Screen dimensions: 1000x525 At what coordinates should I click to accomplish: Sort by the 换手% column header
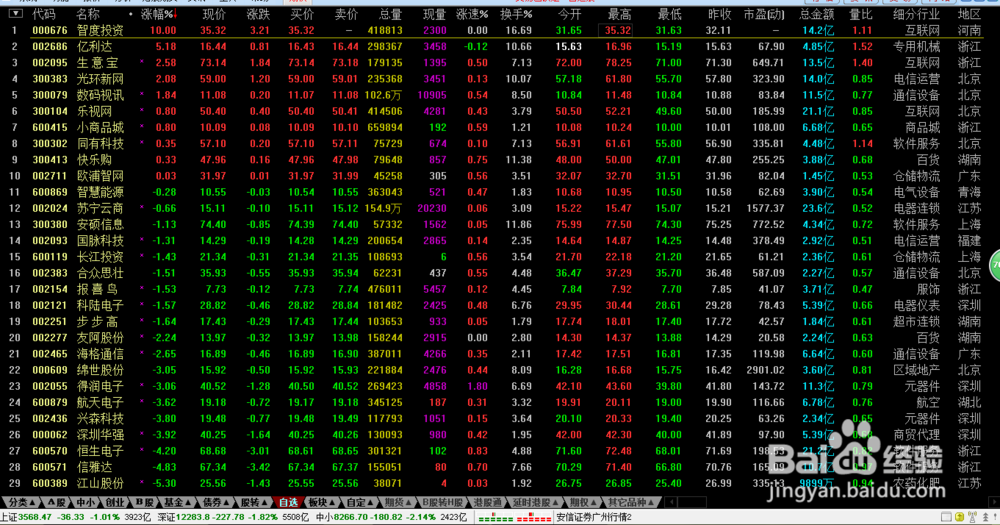click(x=516, y=13)
